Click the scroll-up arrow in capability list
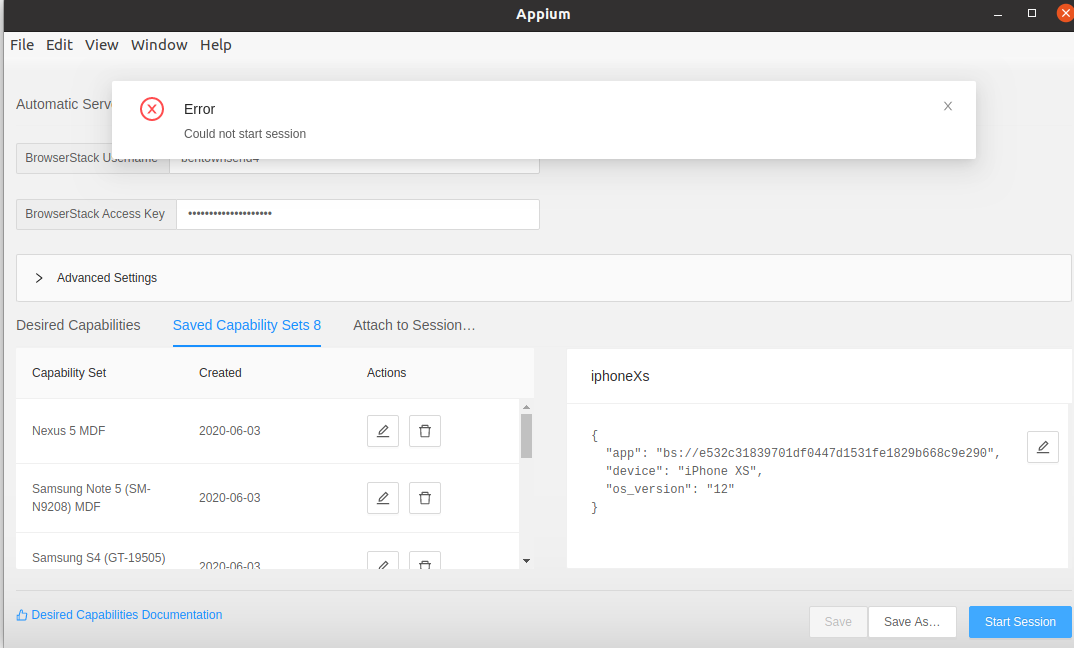Viewport: 1074px width, 648px height. pos(526,408)
